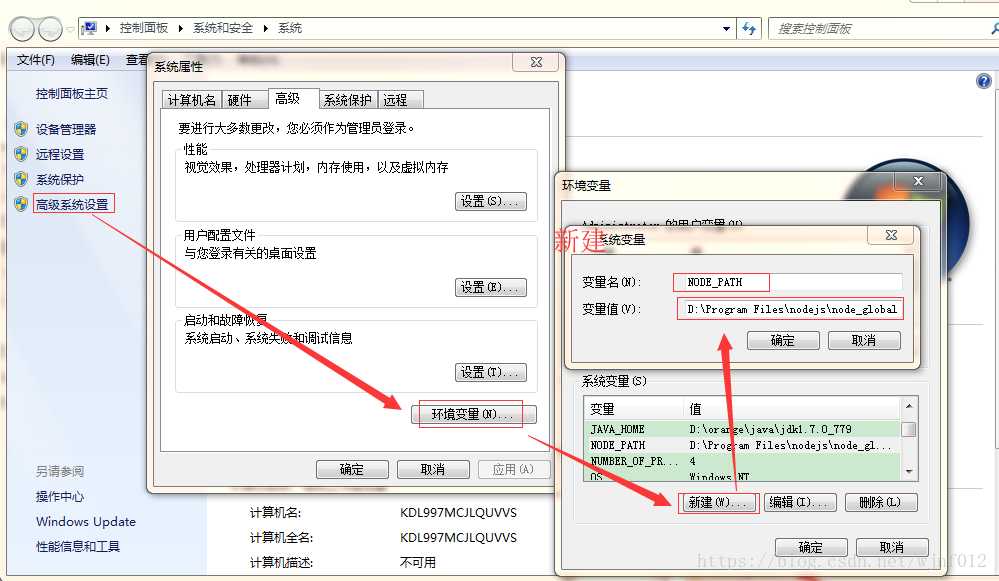Viewport: 999px width, 581px height.
Task: Click startup and recovery 设置(T) button
Action: (491, 372)
